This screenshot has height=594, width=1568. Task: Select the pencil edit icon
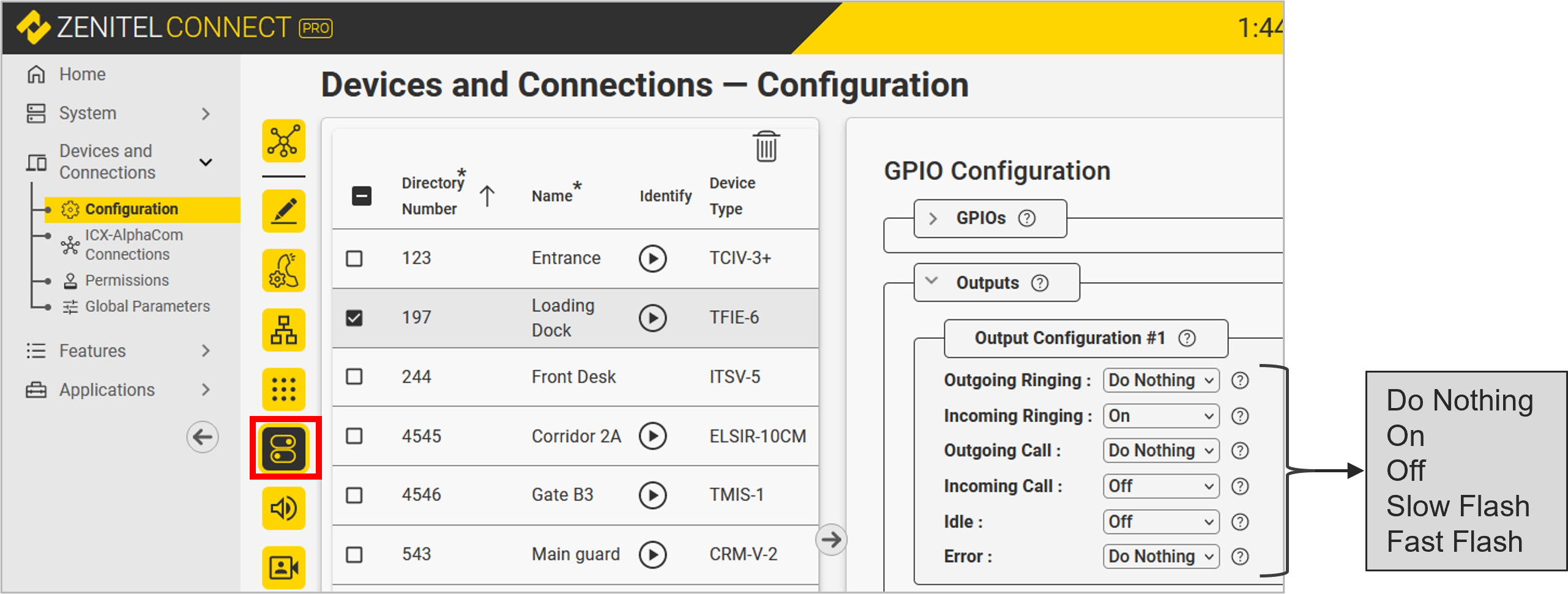pos(283,211)
